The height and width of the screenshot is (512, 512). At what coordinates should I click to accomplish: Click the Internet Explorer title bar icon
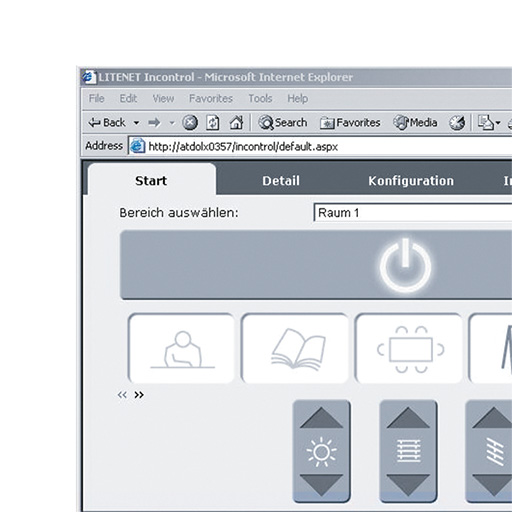pyautogui.click(x=89, y=77)
